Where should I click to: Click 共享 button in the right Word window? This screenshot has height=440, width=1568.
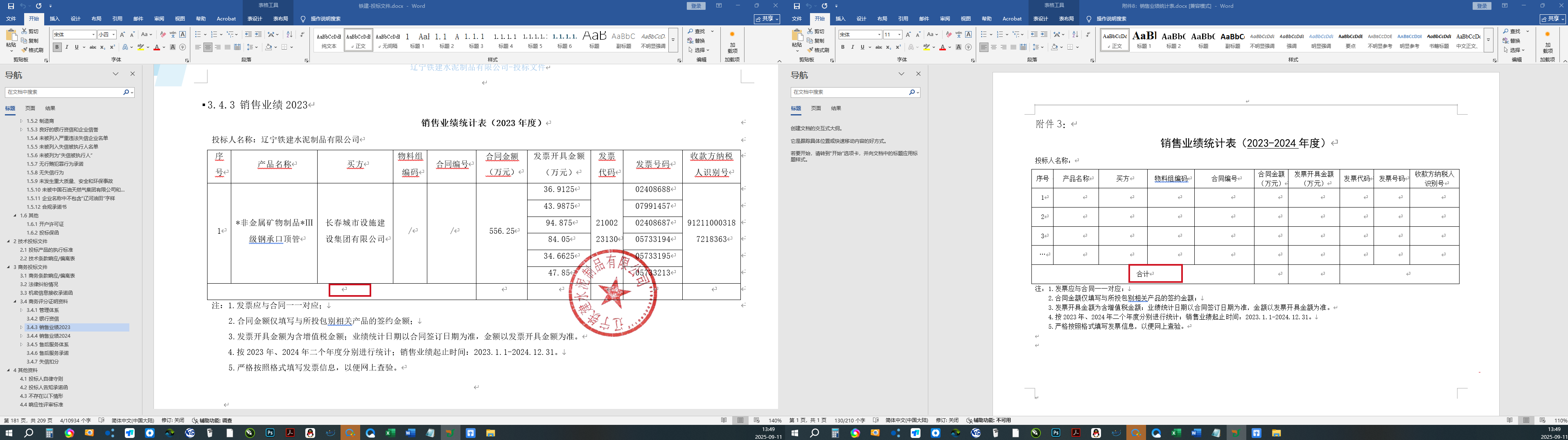(1552, 19)
